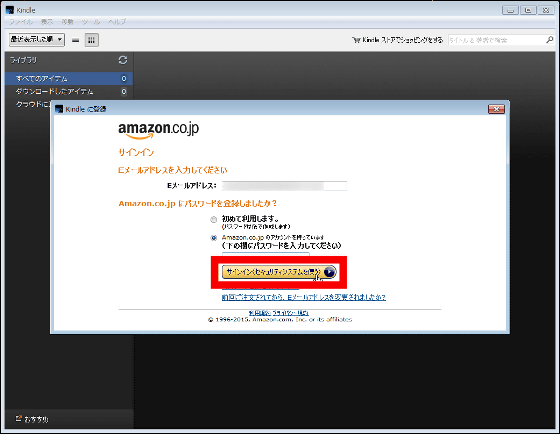Switch library to grid view
560x434 pixels.
91,40
